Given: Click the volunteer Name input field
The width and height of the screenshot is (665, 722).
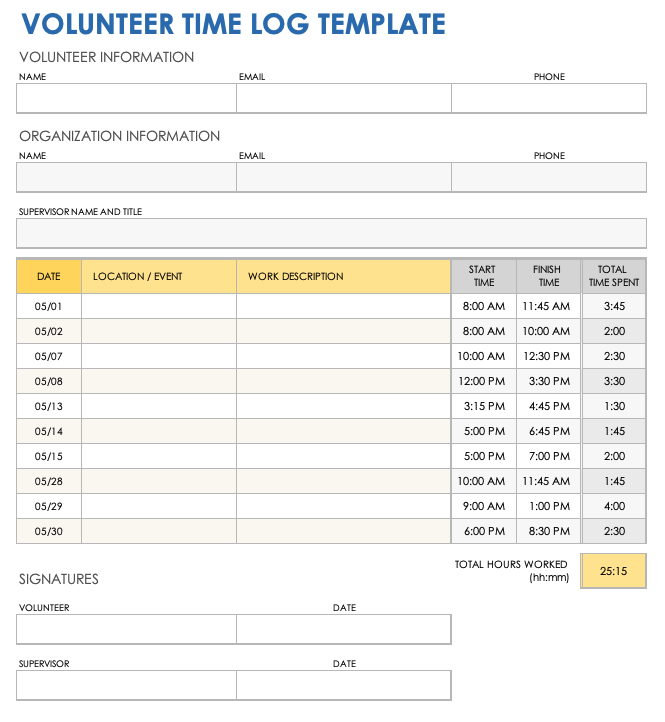Looking at the screenshot, I should click(126, 98).
